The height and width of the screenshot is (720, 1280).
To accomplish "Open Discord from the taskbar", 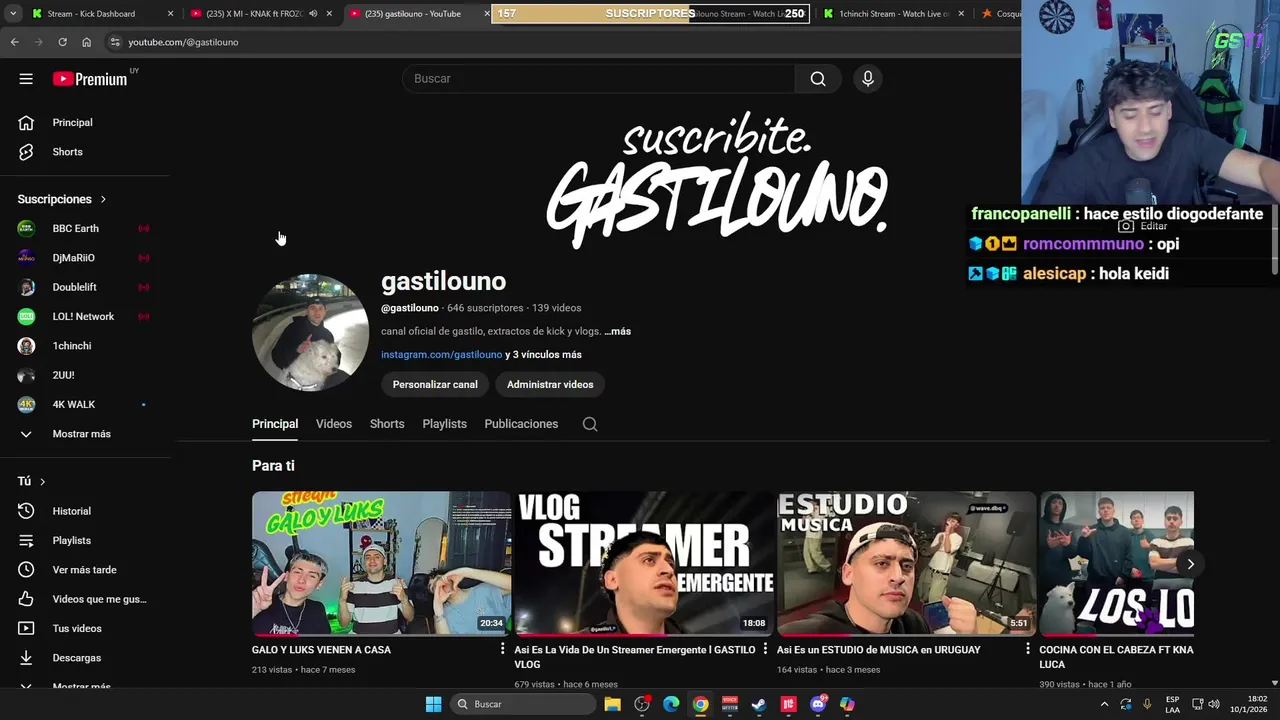I will coord(818,704).
